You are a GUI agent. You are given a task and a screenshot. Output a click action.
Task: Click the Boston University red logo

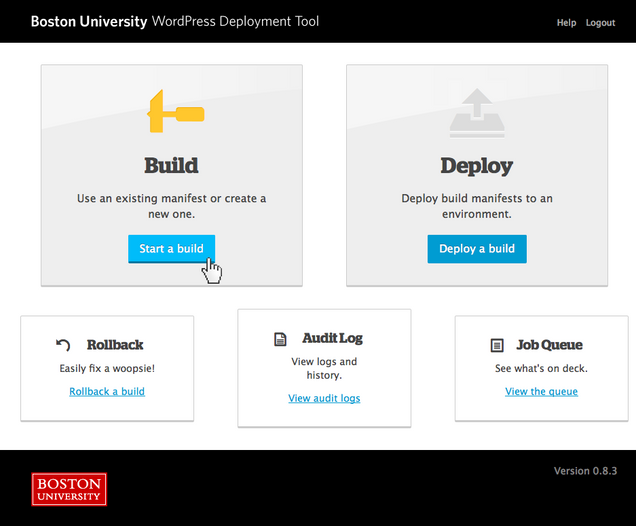69,489
